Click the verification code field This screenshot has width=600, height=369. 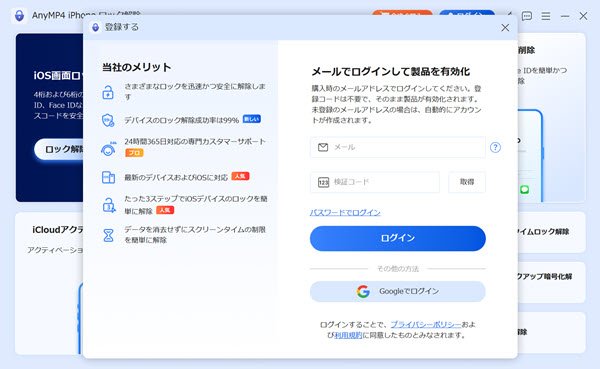coord(375,182)
